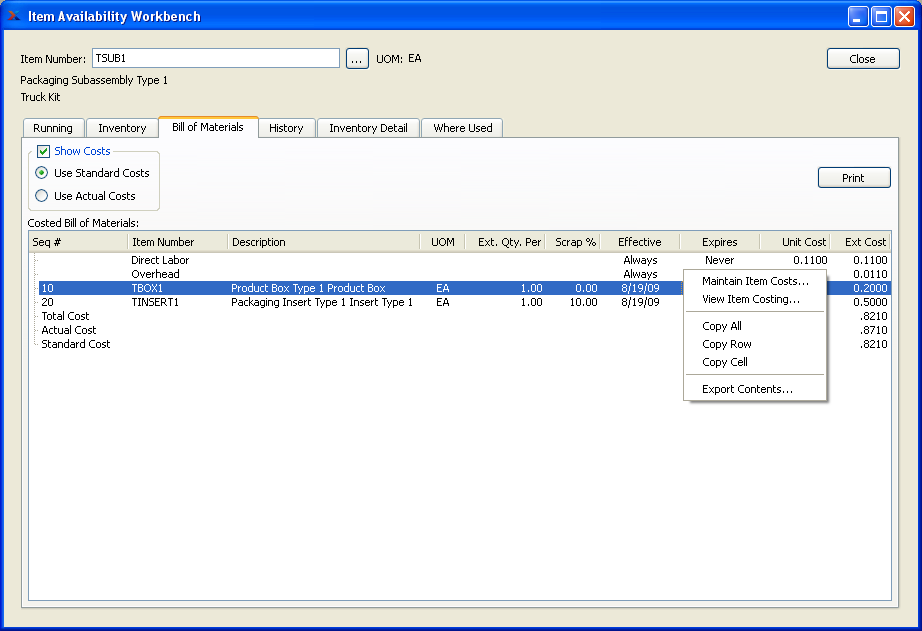The width and height of the screenshot is (922, 631).
Task: Select Copy All in the context menu
Action: (x=722, y=326)
